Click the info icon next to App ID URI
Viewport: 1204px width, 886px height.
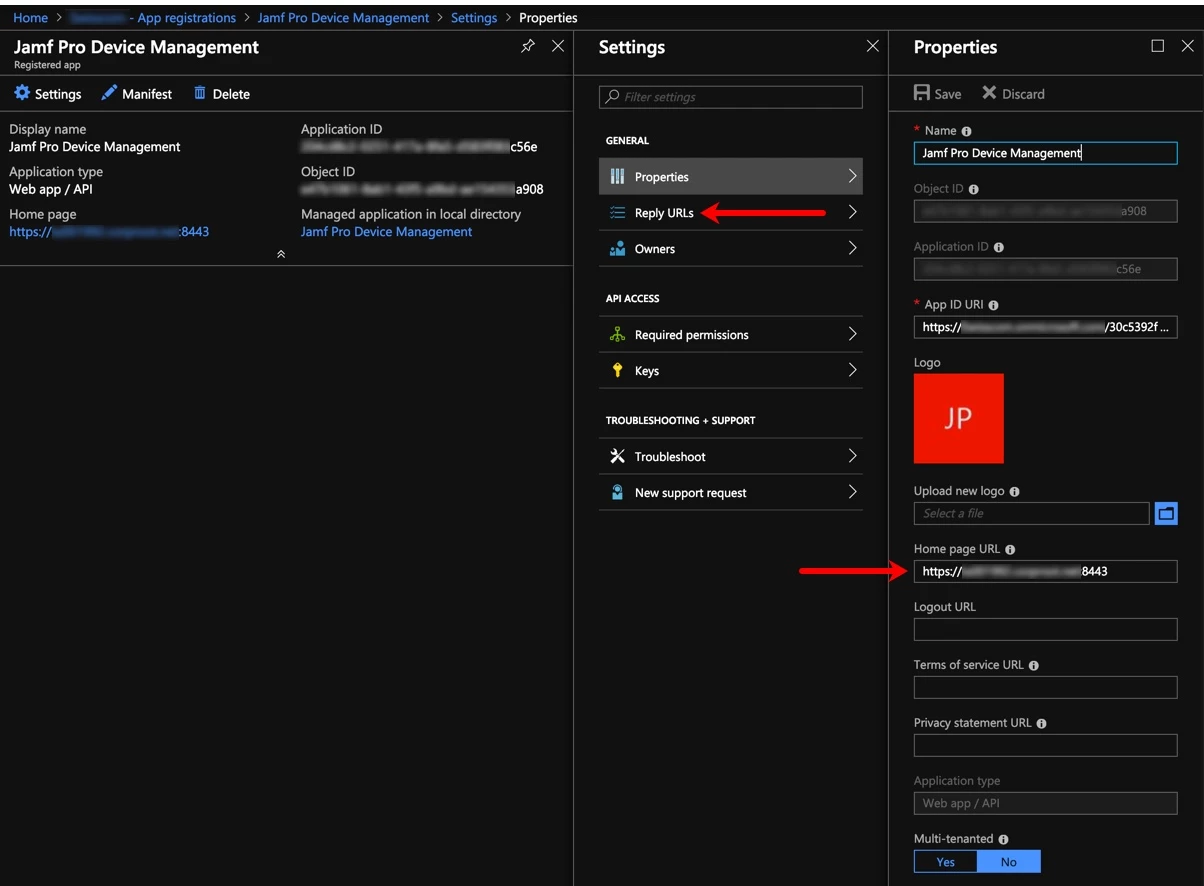click(x=993, y=305)
